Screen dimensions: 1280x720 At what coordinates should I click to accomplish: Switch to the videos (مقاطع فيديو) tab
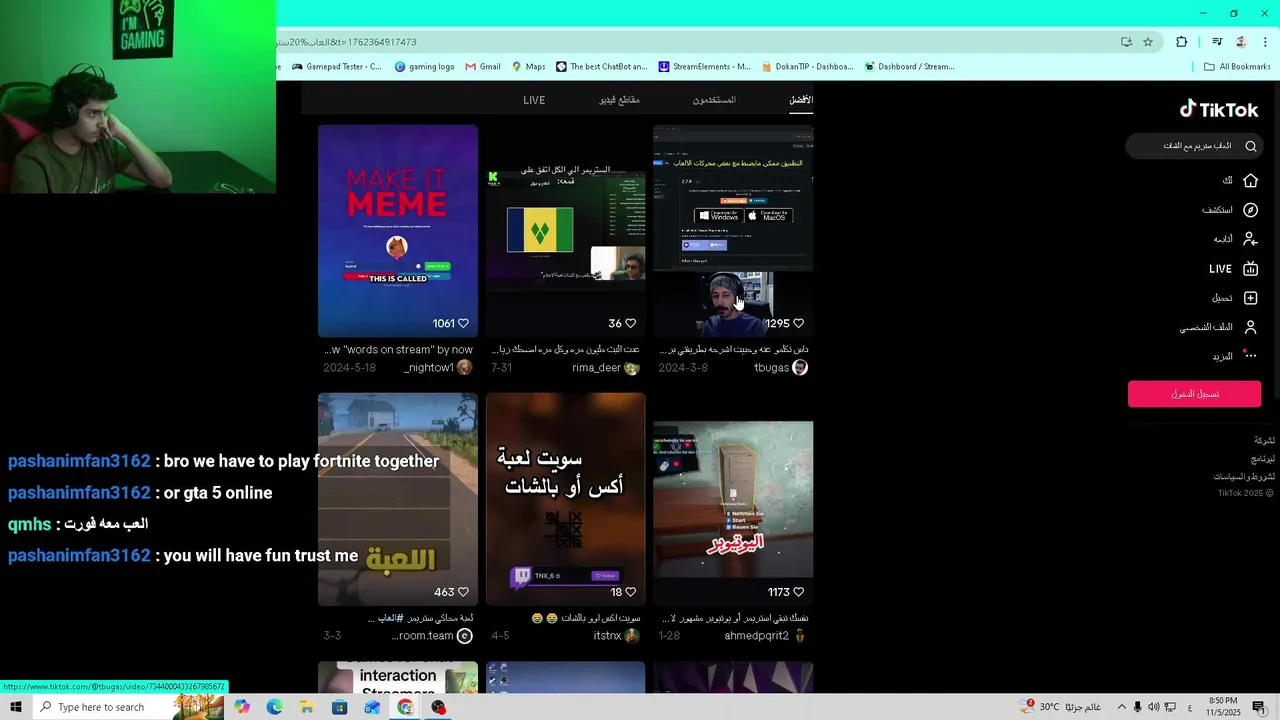619,100
